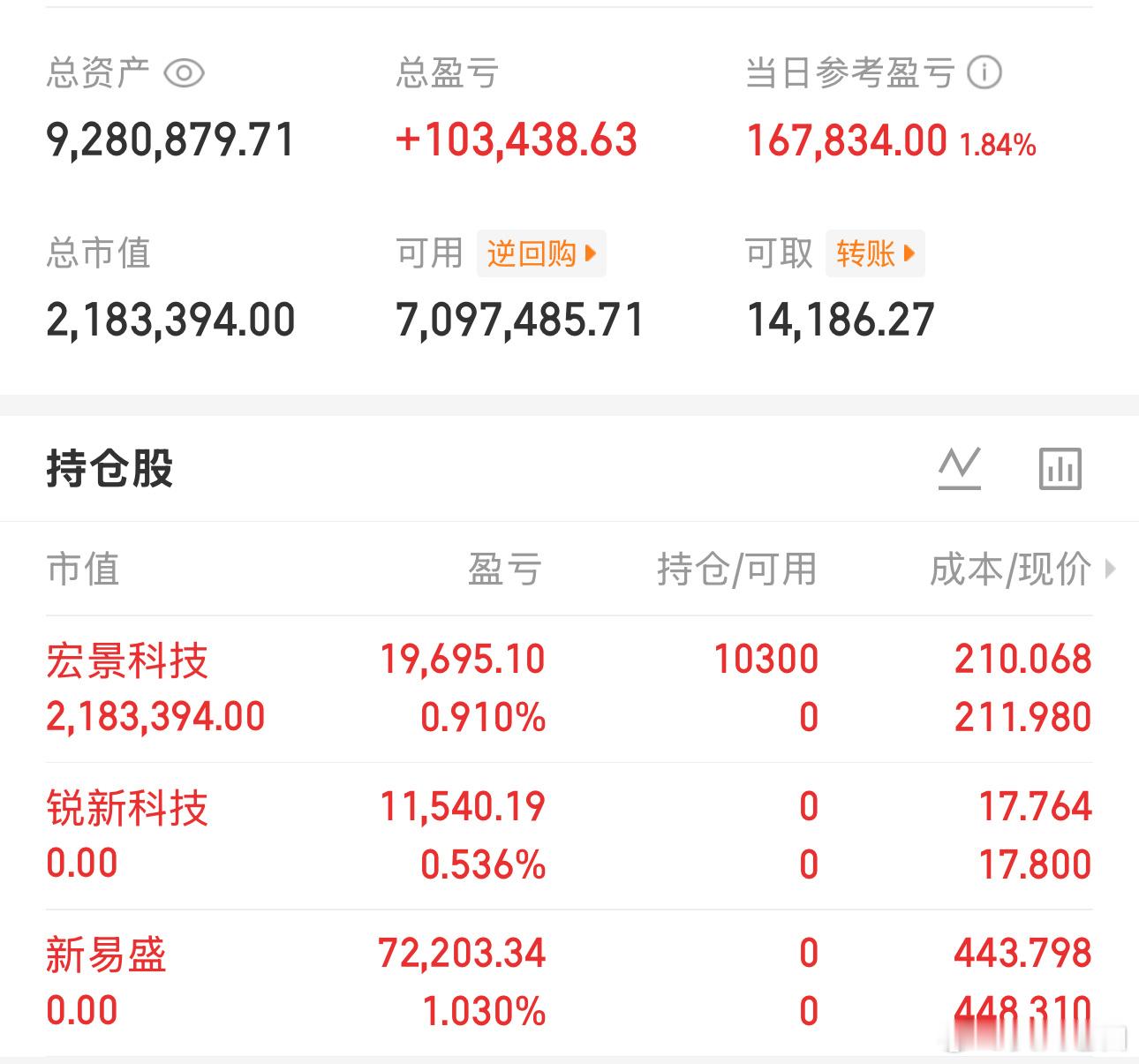
Task: Open 锐新科技 stock holding row
Action: 569,836
